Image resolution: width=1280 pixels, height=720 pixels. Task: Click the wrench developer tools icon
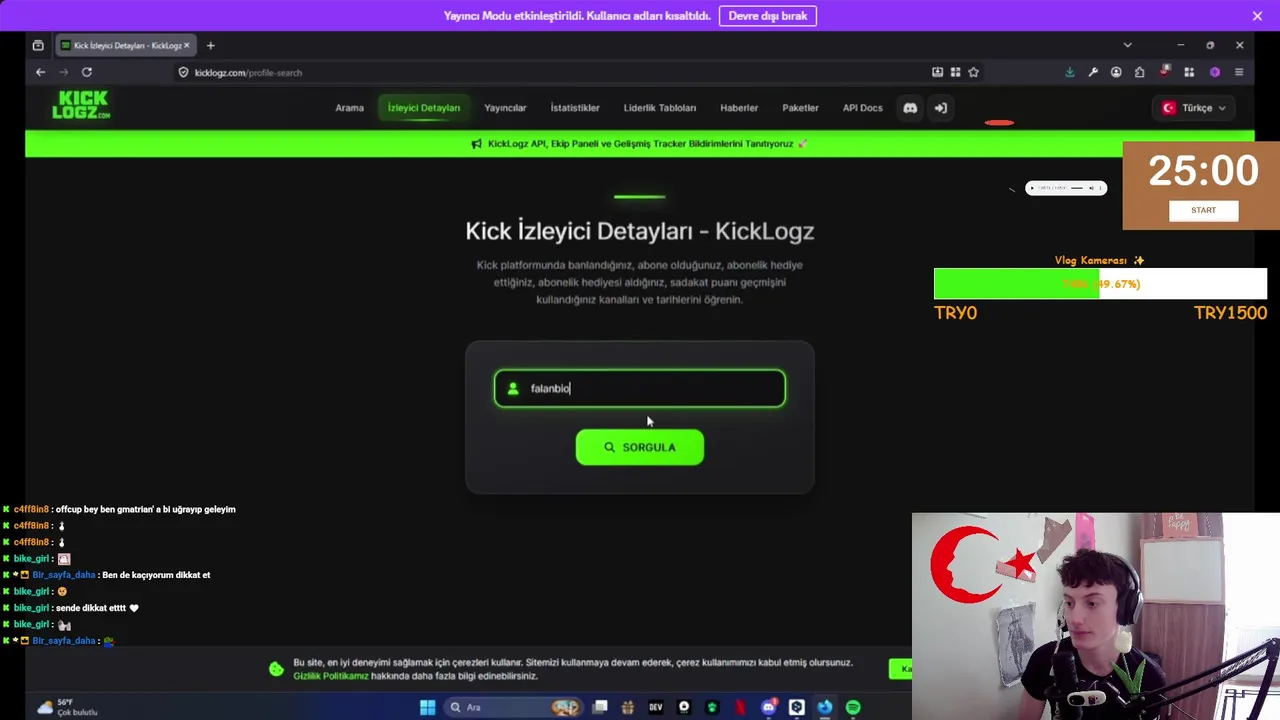pyautogui.click(x=1093, y=72)
